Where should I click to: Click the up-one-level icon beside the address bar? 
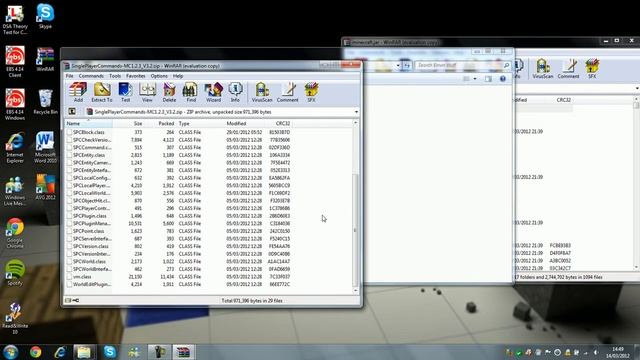click(72, 111)
